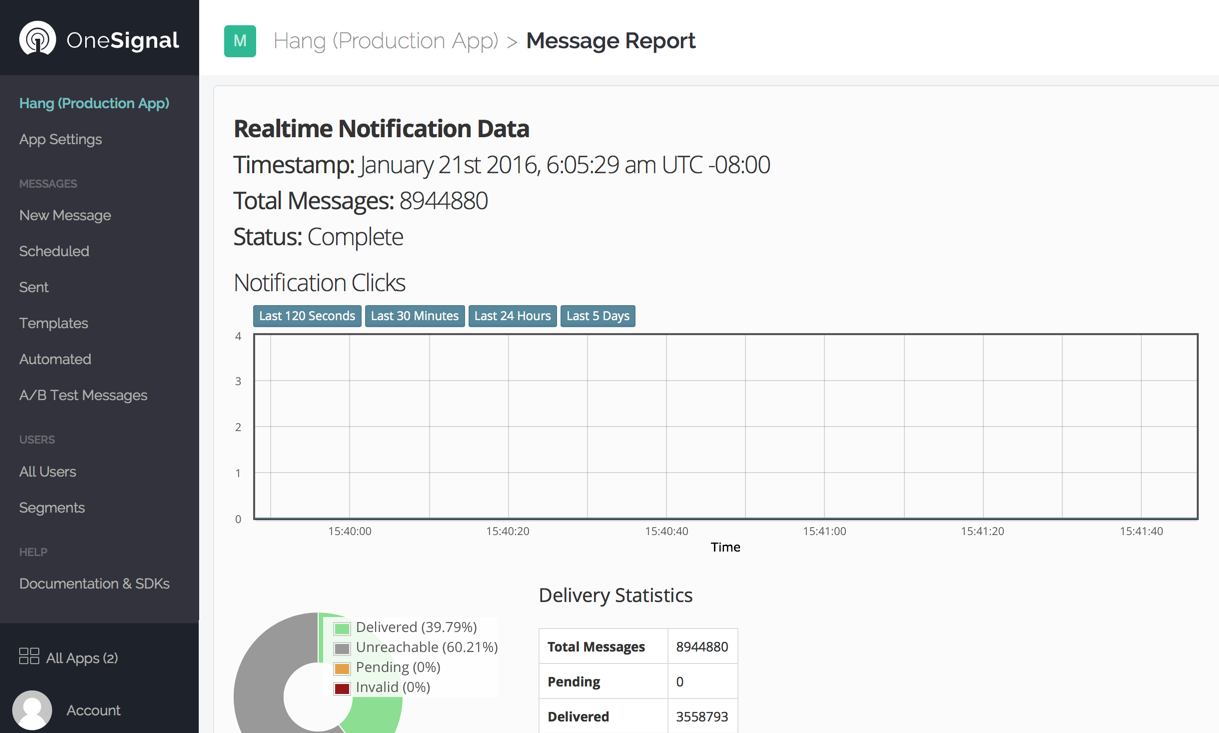This screenshot has height=733, width=1219.
Task: Click Hang (Production App) breadcrumb
Action: [386, 41]
